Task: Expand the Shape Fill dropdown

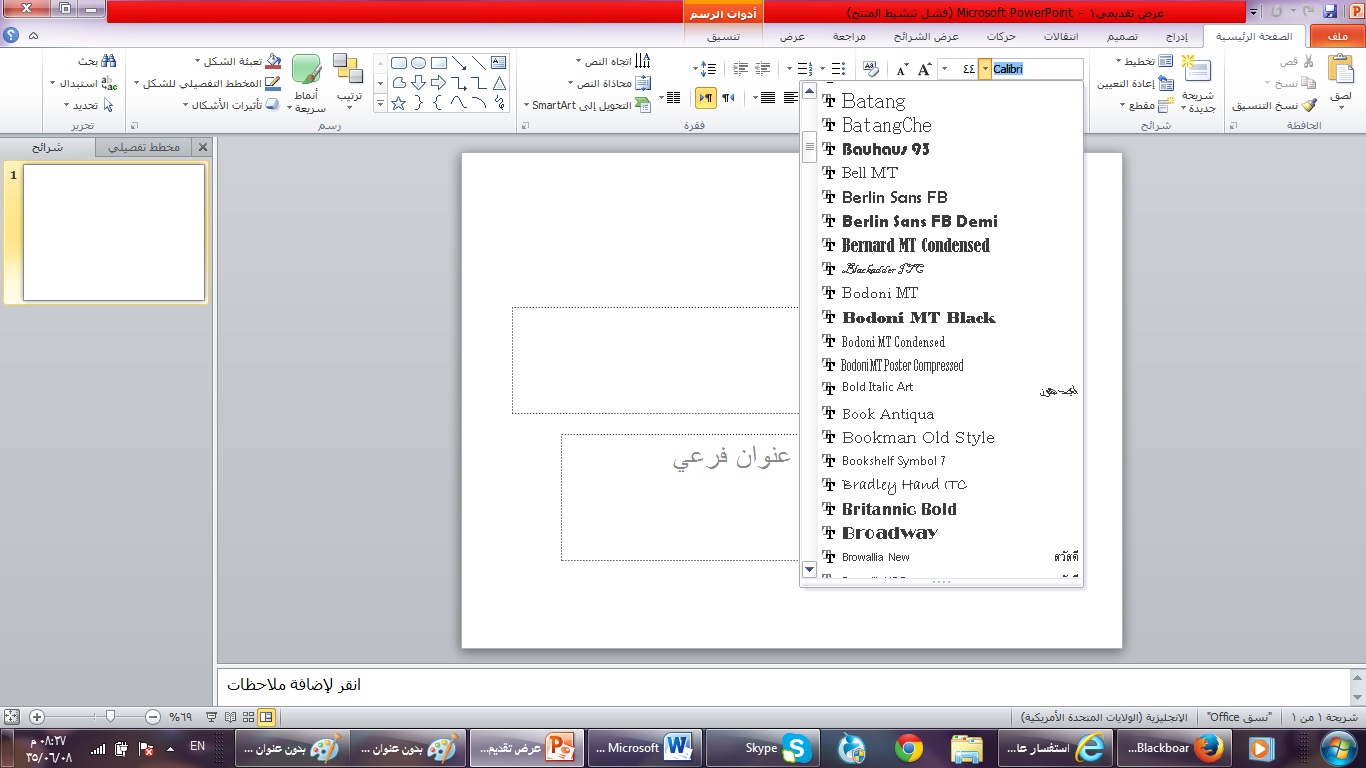Action: (197, 61)
